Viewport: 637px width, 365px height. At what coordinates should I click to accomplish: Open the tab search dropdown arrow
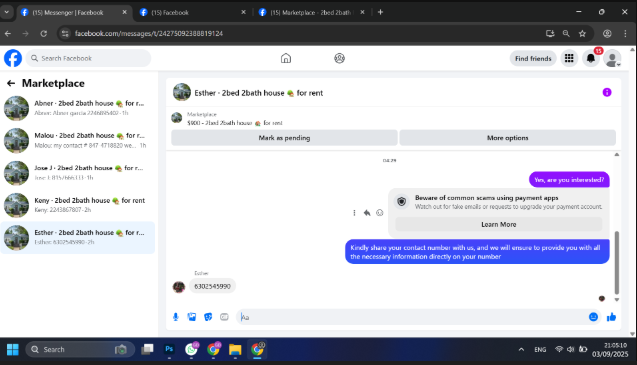coord(6,12)
